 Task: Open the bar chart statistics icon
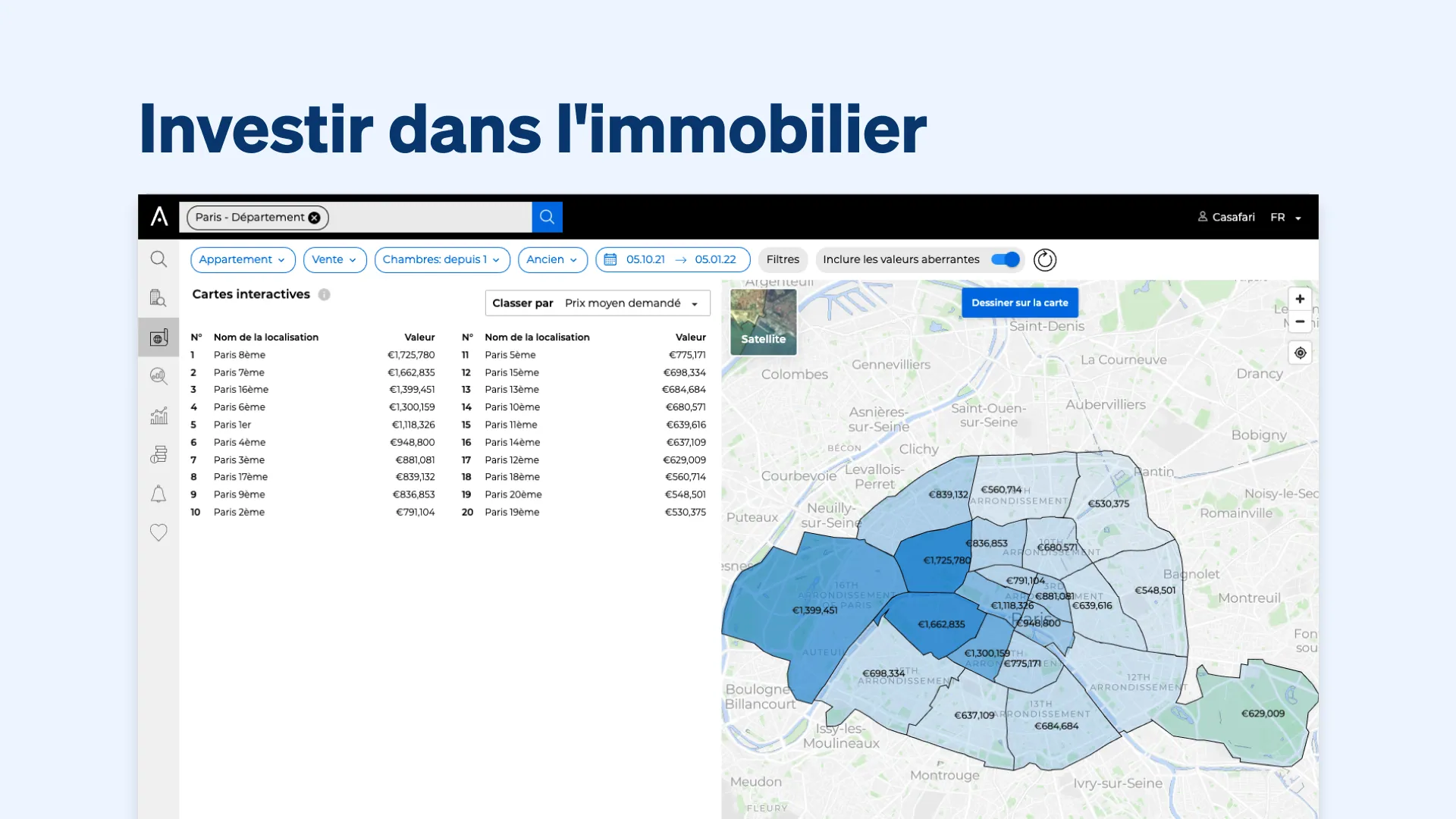pos(158,416)
